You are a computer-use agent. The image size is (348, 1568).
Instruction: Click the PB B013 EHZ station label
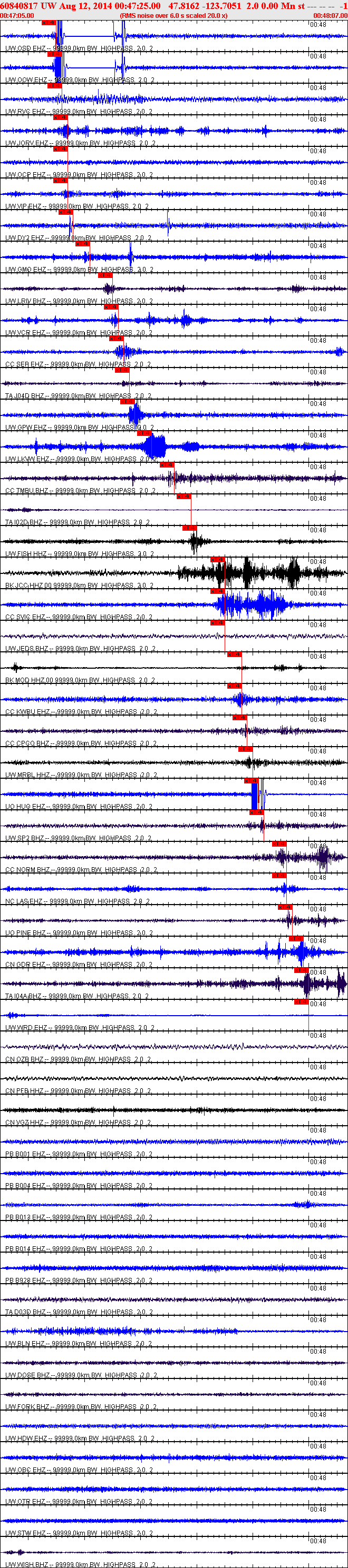pyautogui.click(x=79, y=1217)
